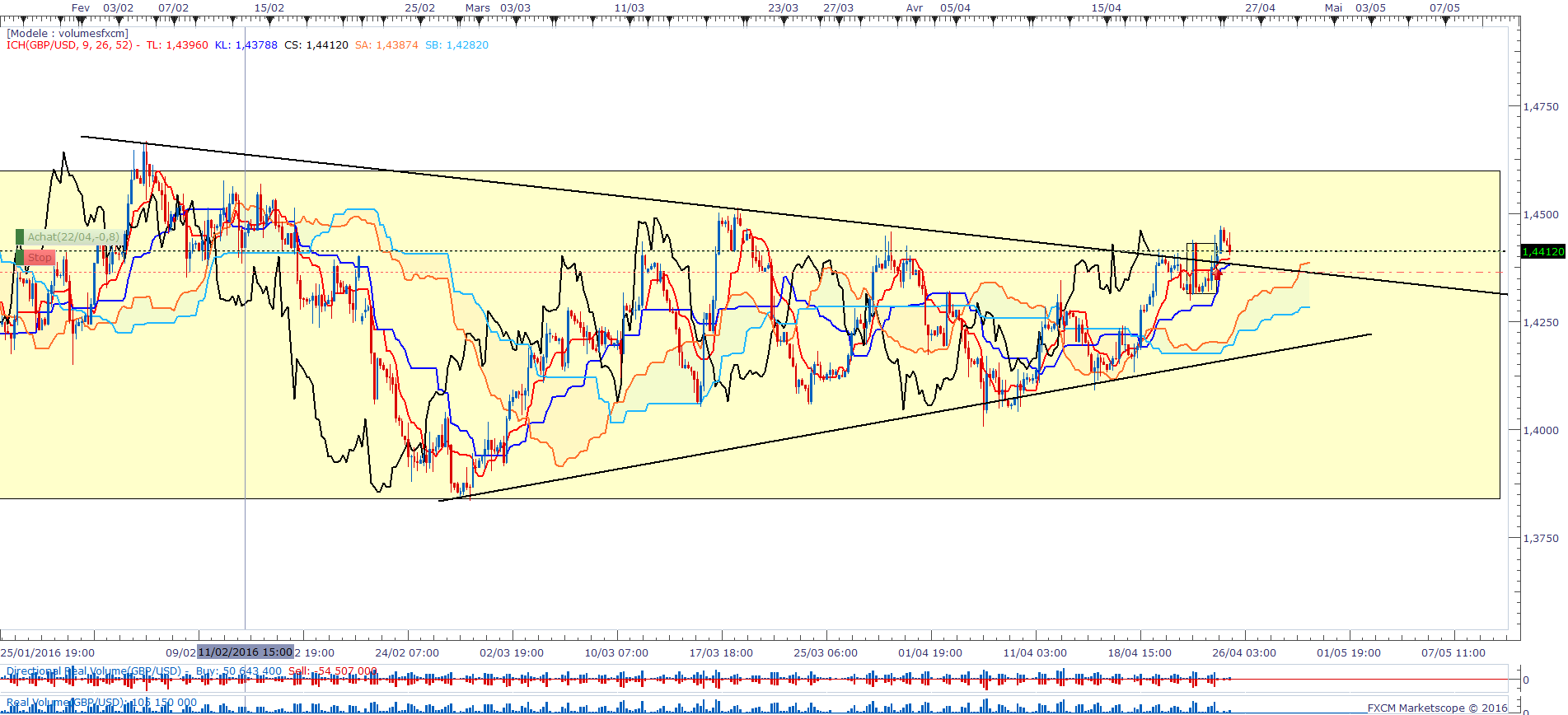Click the Achat(22/04,-0,8) order label

coord(73,237)
